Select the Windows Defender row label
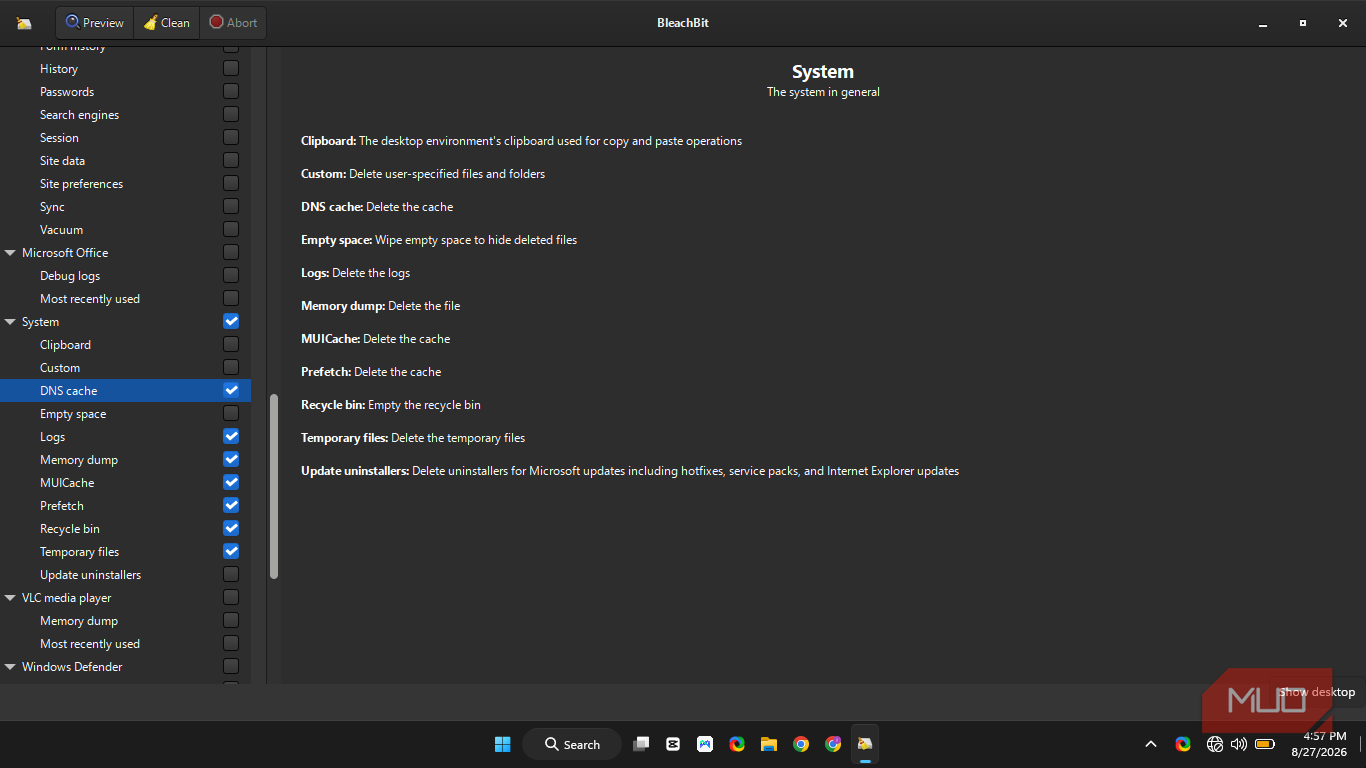 (x=72, y=667)
